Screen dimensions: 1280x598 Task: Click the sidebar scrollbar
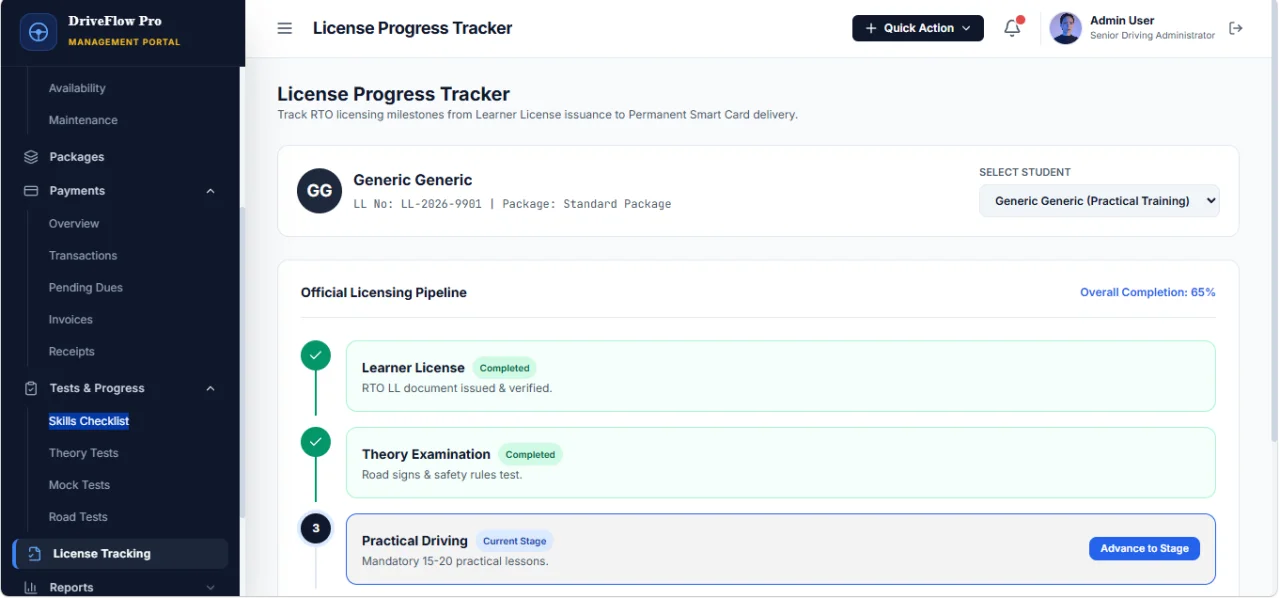click(x=241, y=361)
